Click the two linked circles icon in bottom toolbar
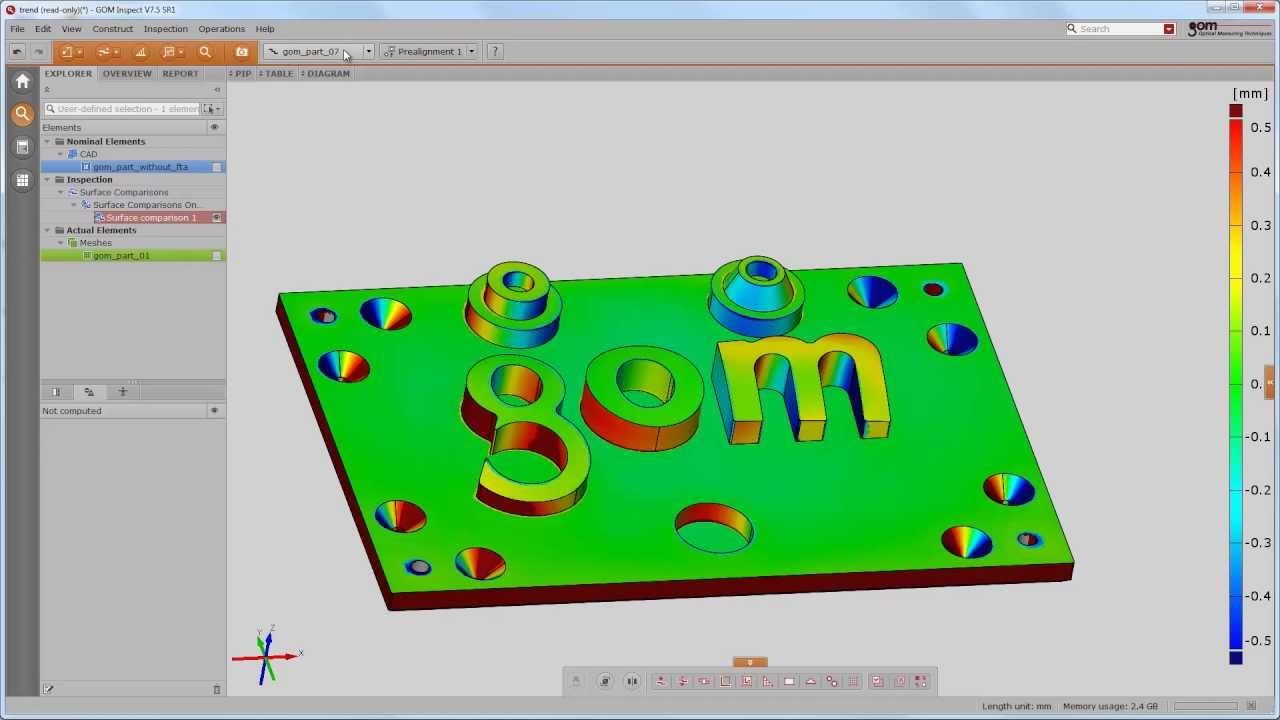This screenshot has width=1280, height=720. point(832,682)
